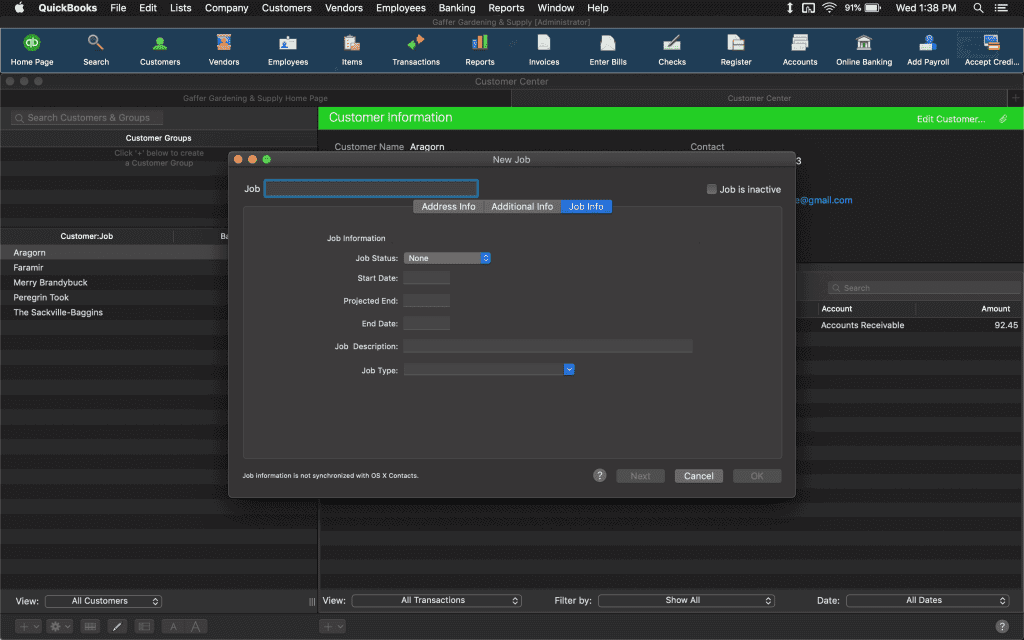Click the Search magnifier toolbar icon

pos(96,50)
